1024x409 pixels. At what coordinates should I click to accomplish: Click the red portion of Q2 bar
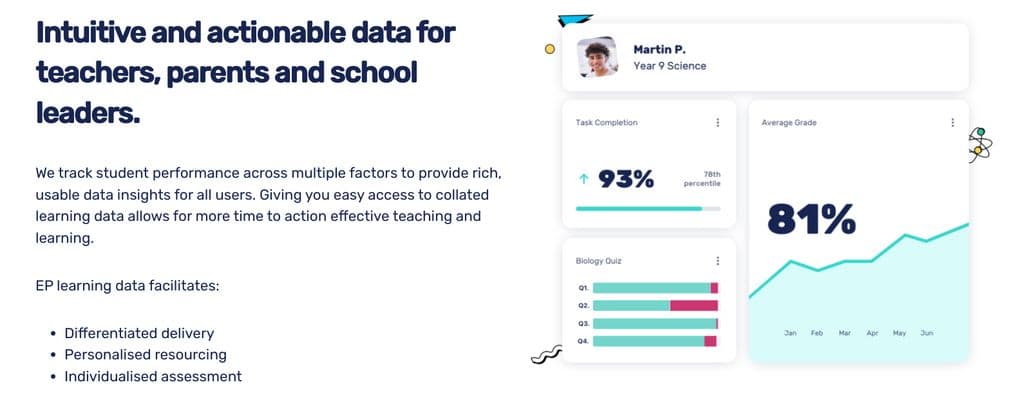pyautogui.click(x=694, y=305)
